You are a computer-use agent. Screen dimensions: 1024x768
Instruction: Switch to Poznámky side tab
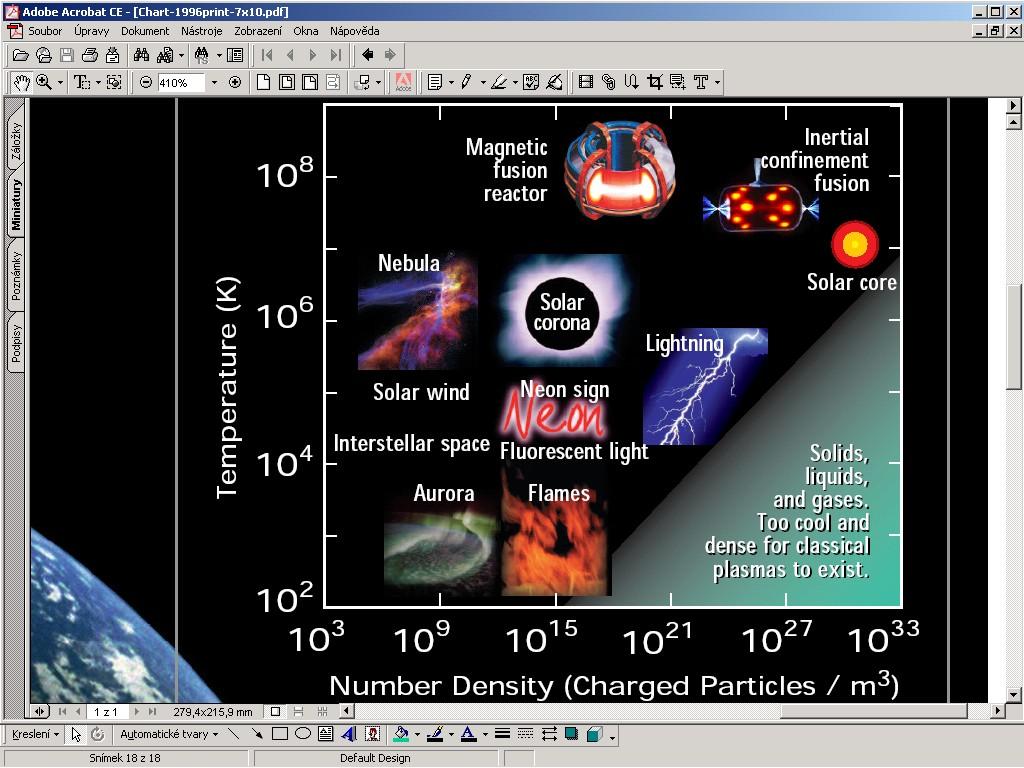[16, 276]
